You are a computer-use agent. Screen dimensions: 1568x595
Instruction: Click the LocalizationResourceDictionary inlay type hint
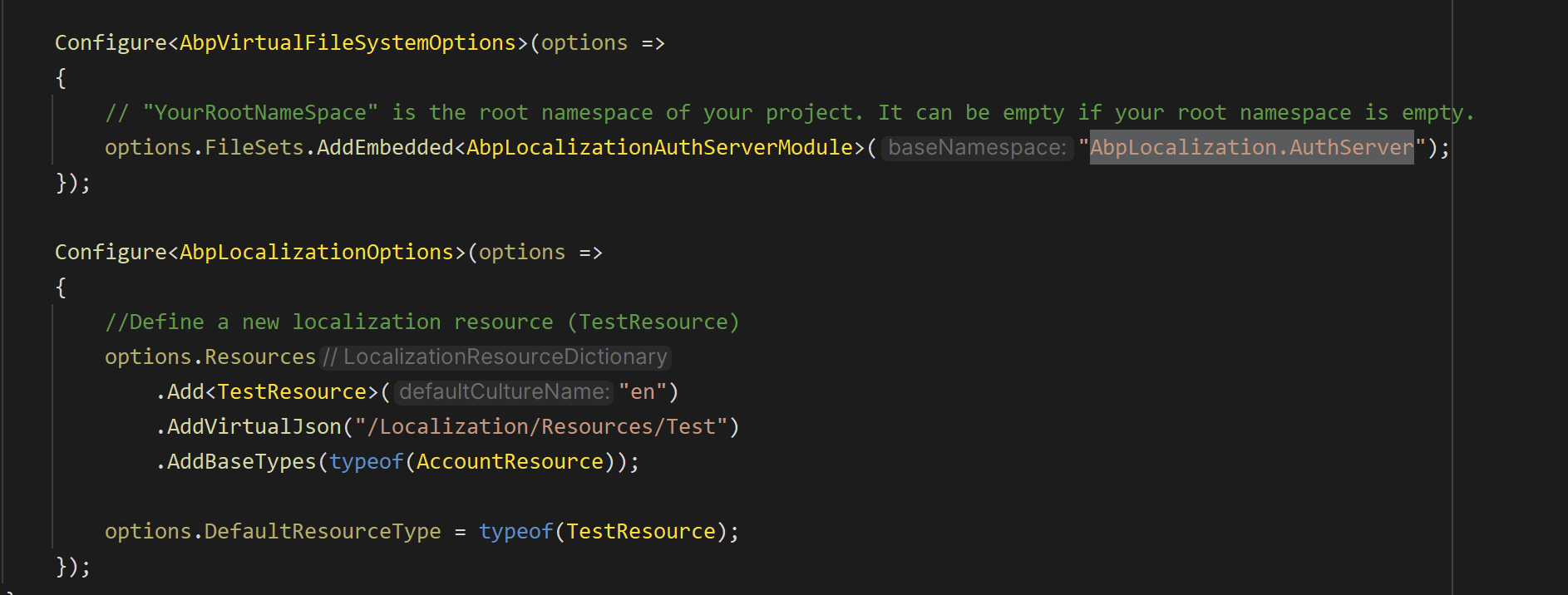click(496, 357)
